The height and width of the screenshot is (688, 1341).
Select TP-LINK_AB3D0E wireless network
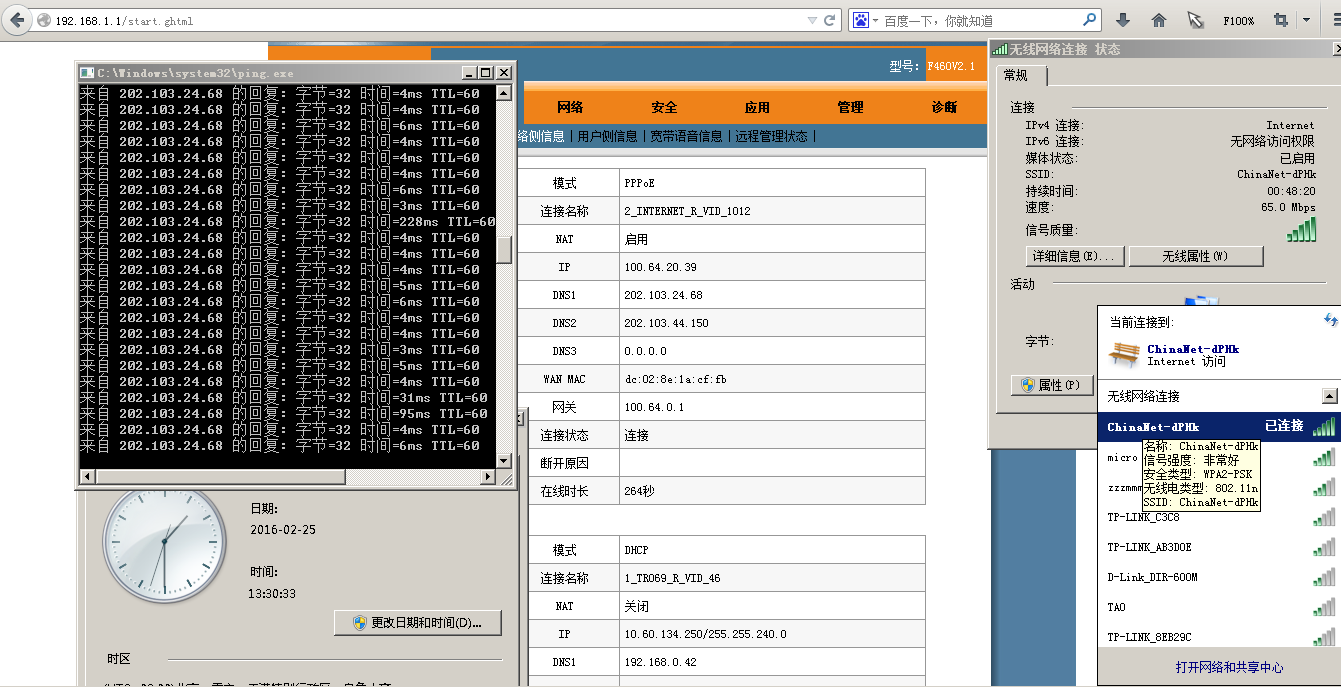coord(1220,547)
